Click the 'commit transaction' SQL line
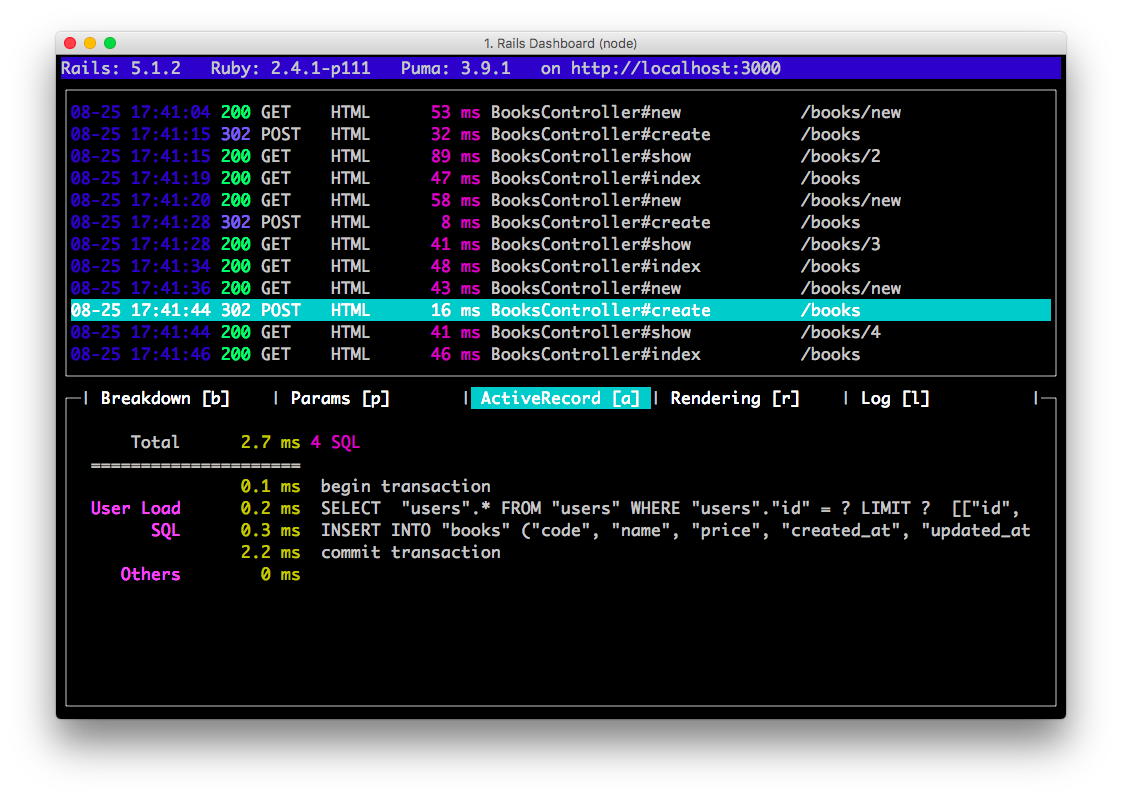 (410, 552)
